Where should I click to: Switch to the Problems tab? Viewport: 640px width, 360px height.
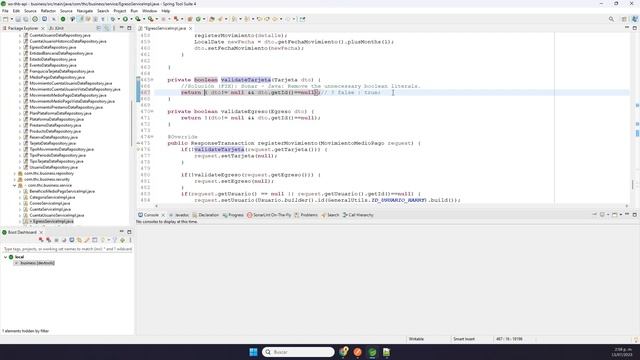click(306, 215)
